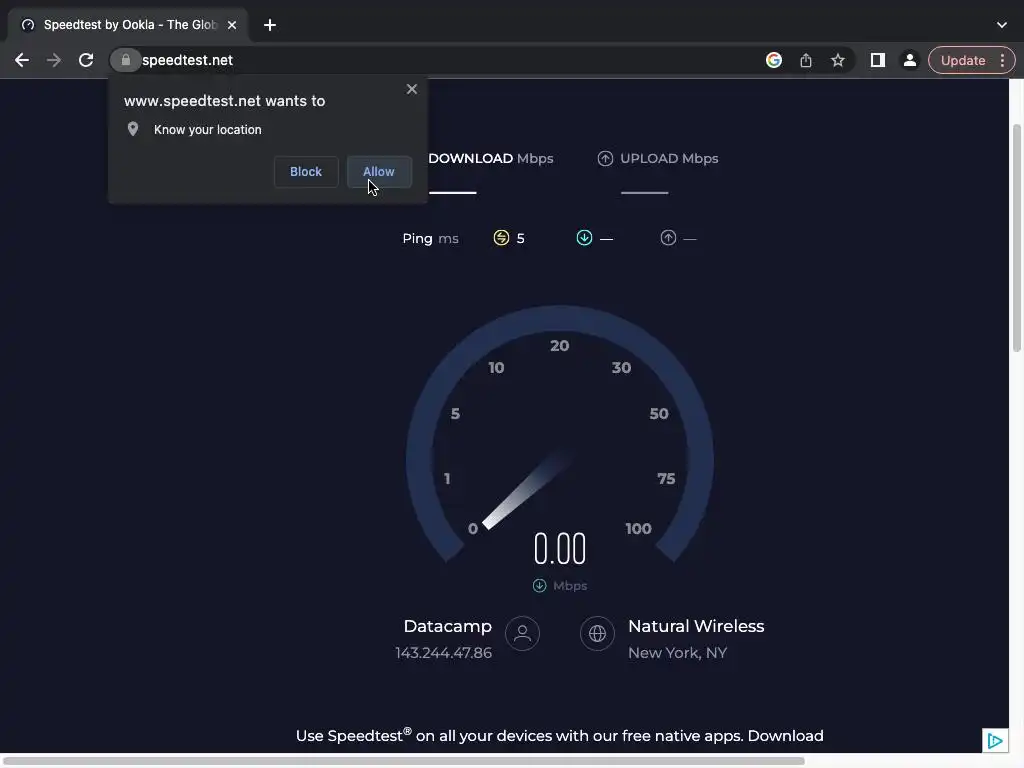
Task: Click the Natural Wireless server name
Action: [696, 626]
